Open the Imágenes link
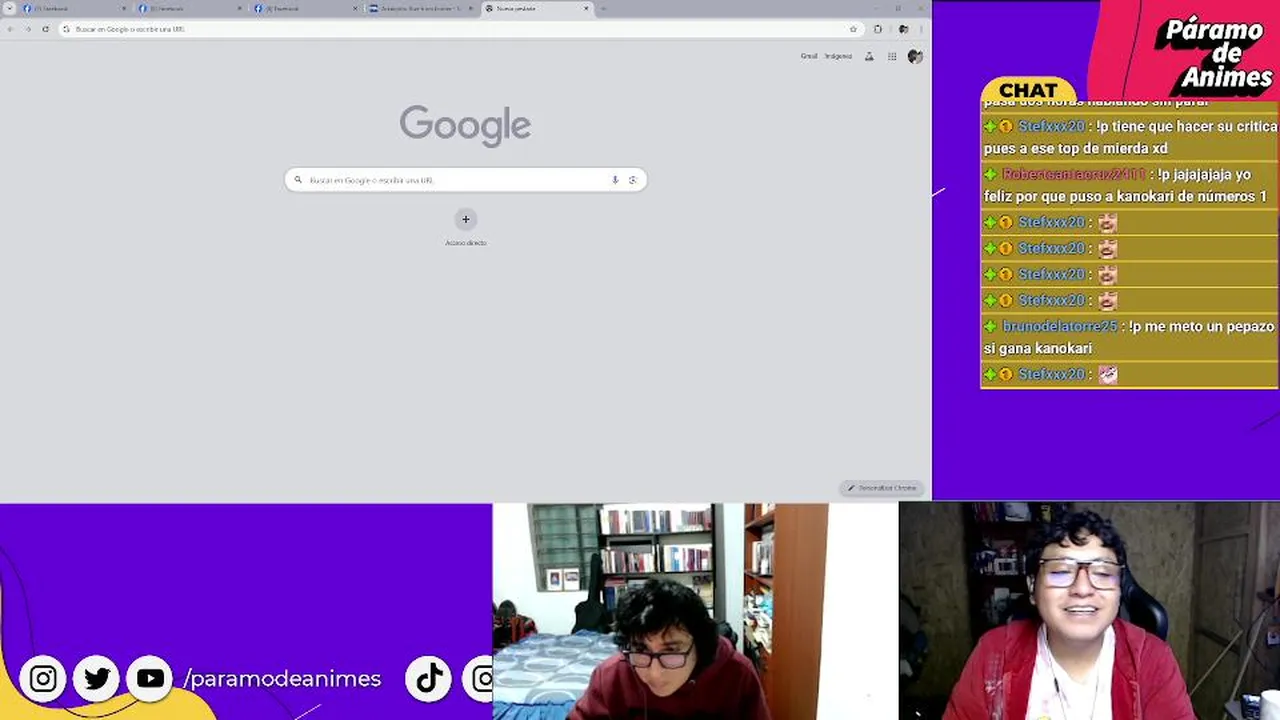The height and width of the screenshot is (720, 1280). click(x=838, y=56)
